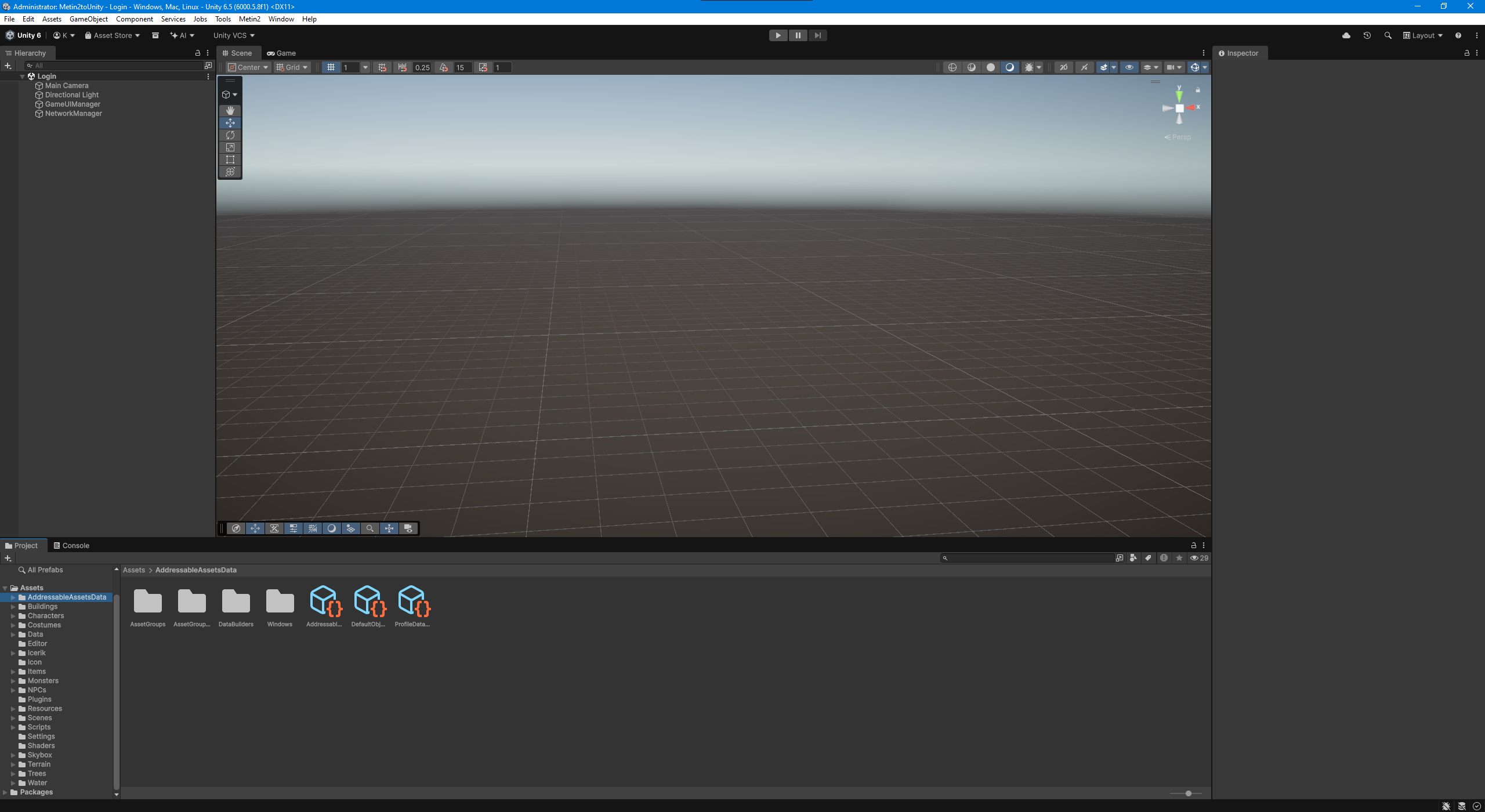The width and height of the screenshot is (1485, 812).
Task: Open the global search magnifier icon
Action: click(1388, 35)
